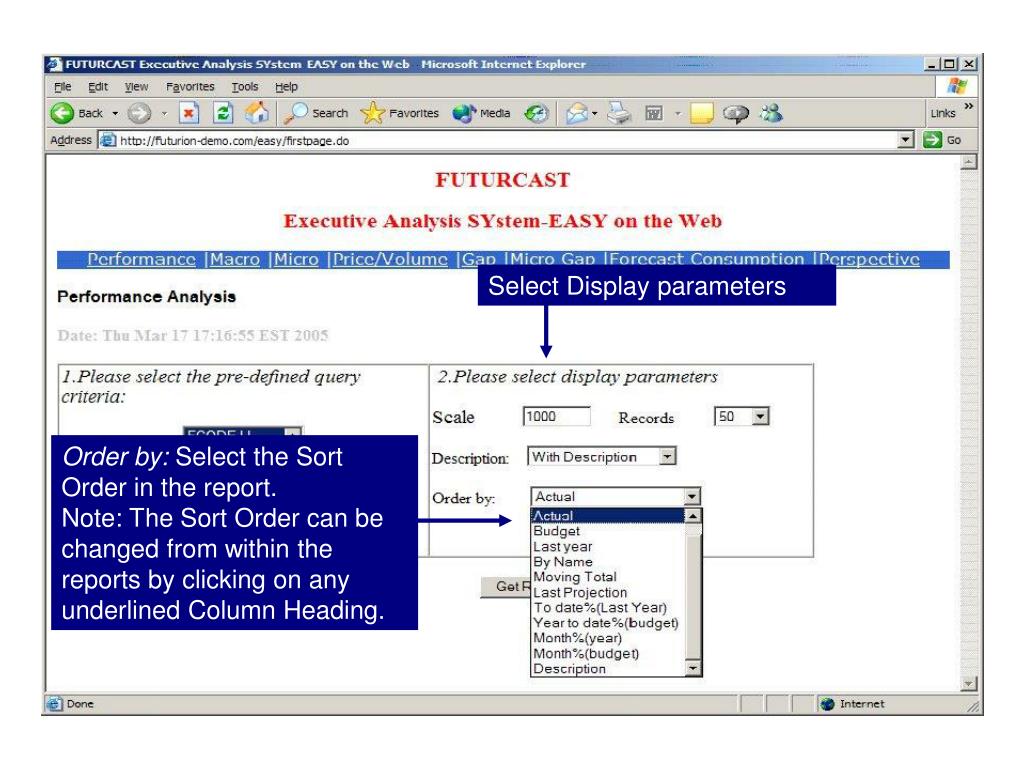1024x768 pixels.
Task: Open the Perspective link
Action: 869,259
